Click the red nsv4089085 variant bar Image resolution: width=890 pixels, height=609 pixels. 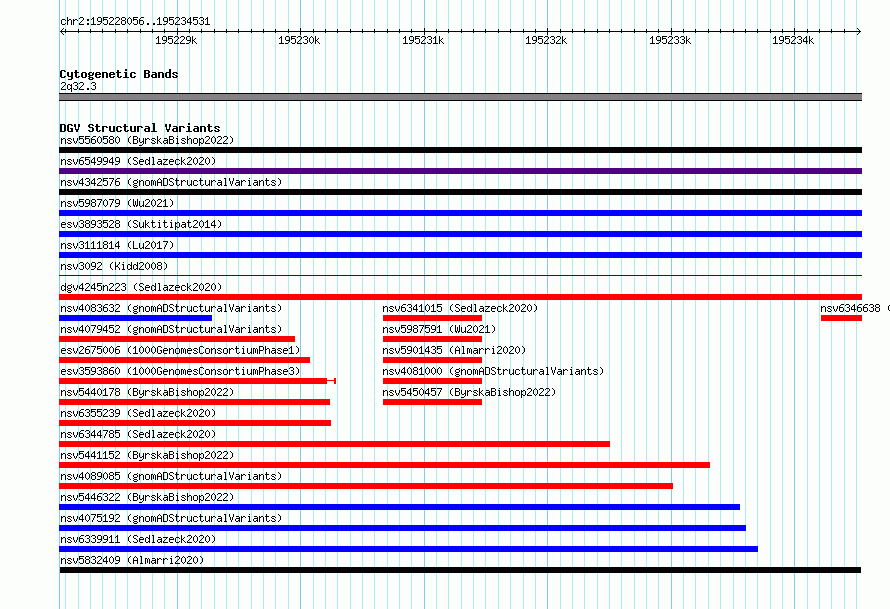pos(366,486)
